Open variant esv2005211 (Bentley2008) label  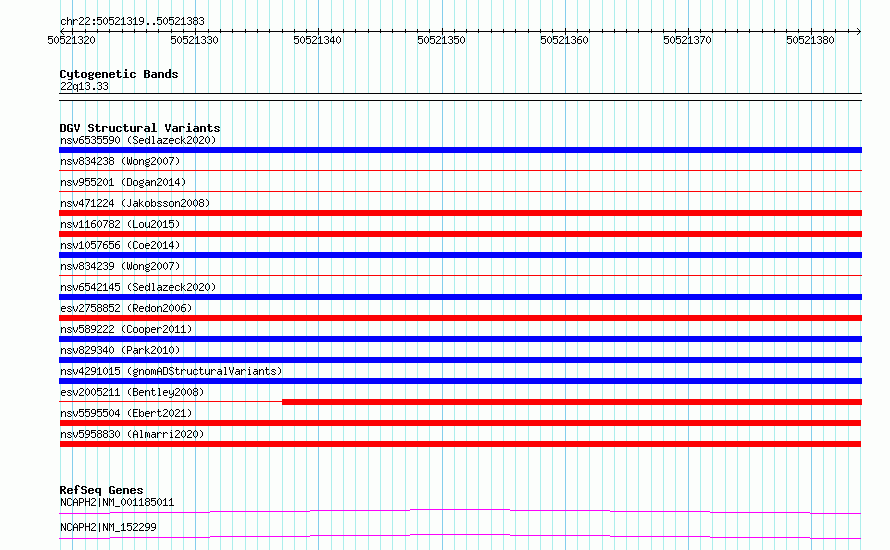[132, 392]
